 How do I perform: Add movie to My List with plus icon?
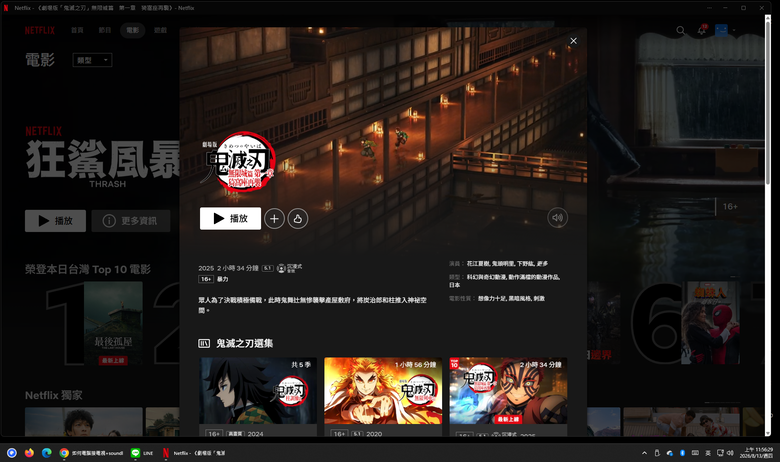click(x=274, y=218)
